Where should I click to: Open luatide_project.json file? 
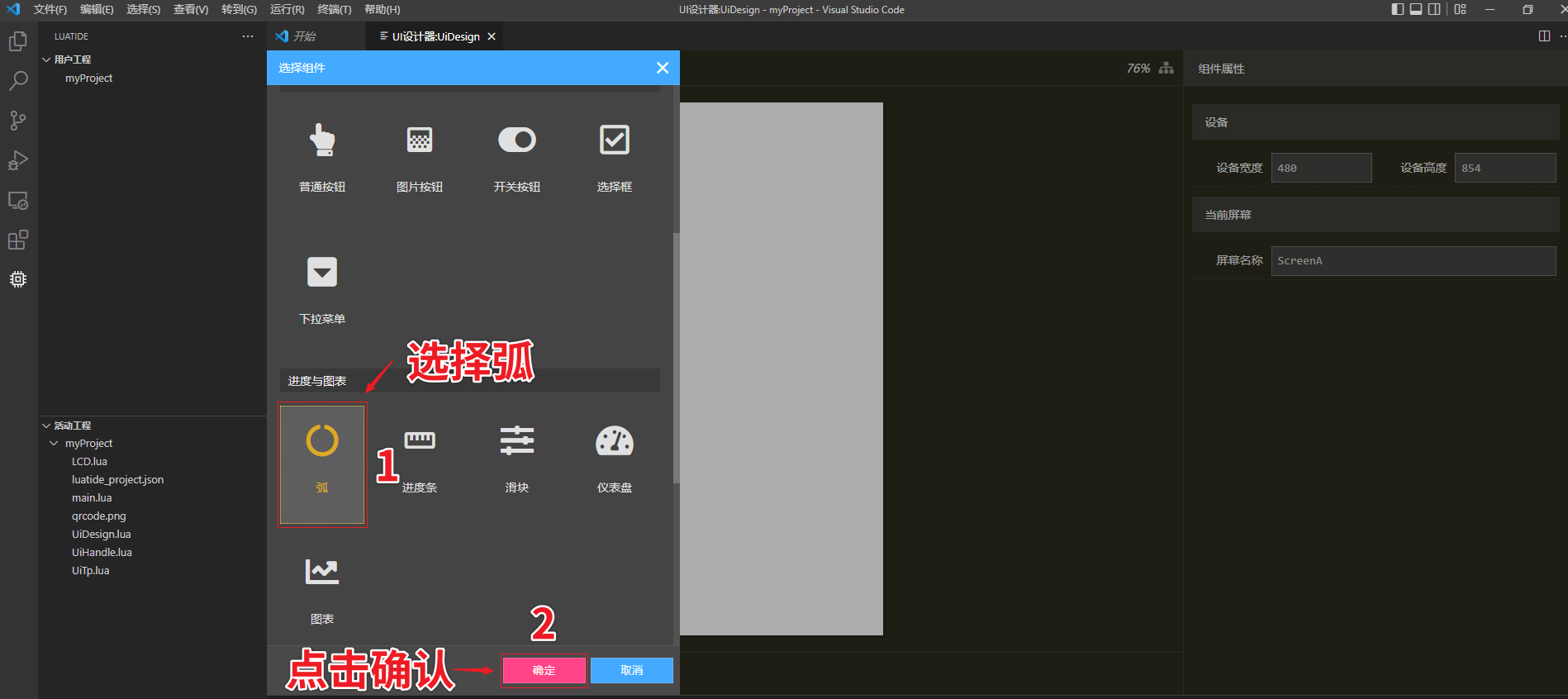coord(117,480)
